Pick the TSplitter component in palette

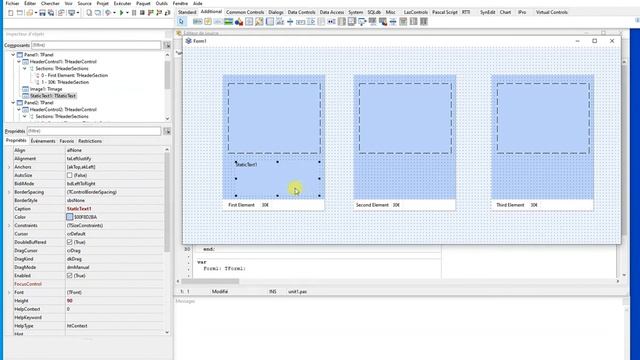pyautogui.click(x=290, y=21)
